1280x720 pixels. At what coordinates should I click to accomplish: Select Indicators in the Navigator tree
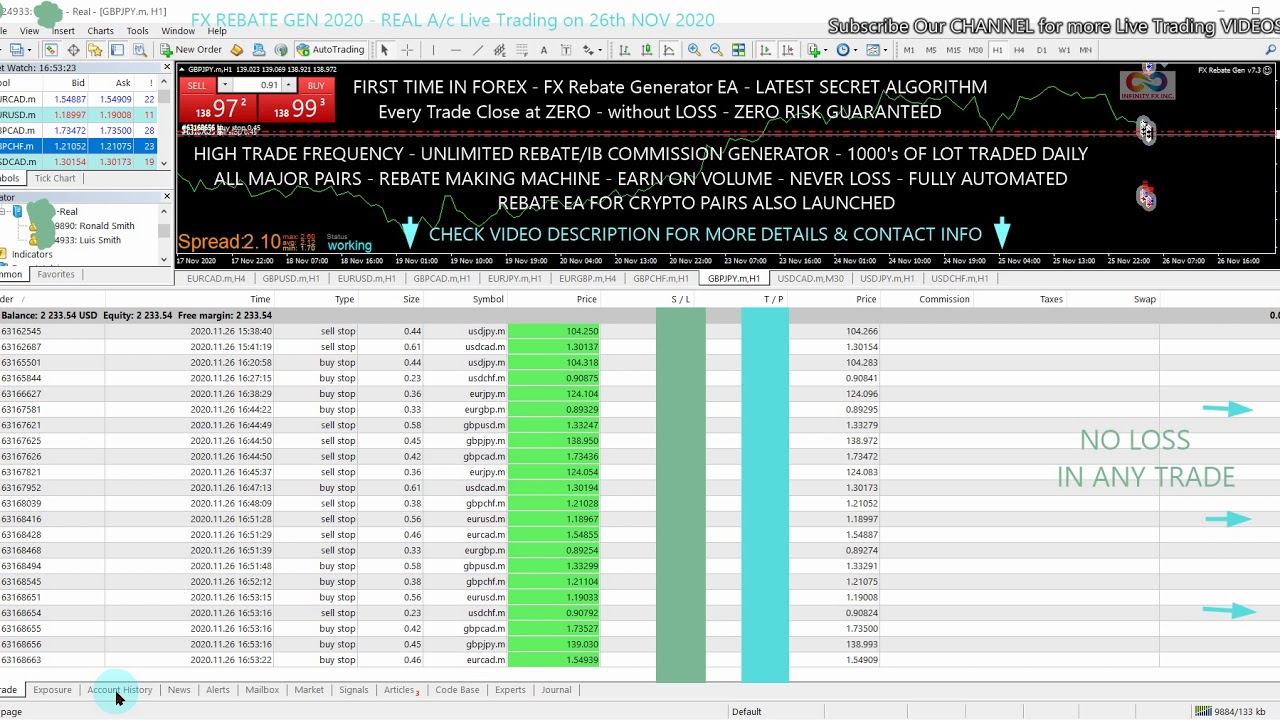coord(32,254)
